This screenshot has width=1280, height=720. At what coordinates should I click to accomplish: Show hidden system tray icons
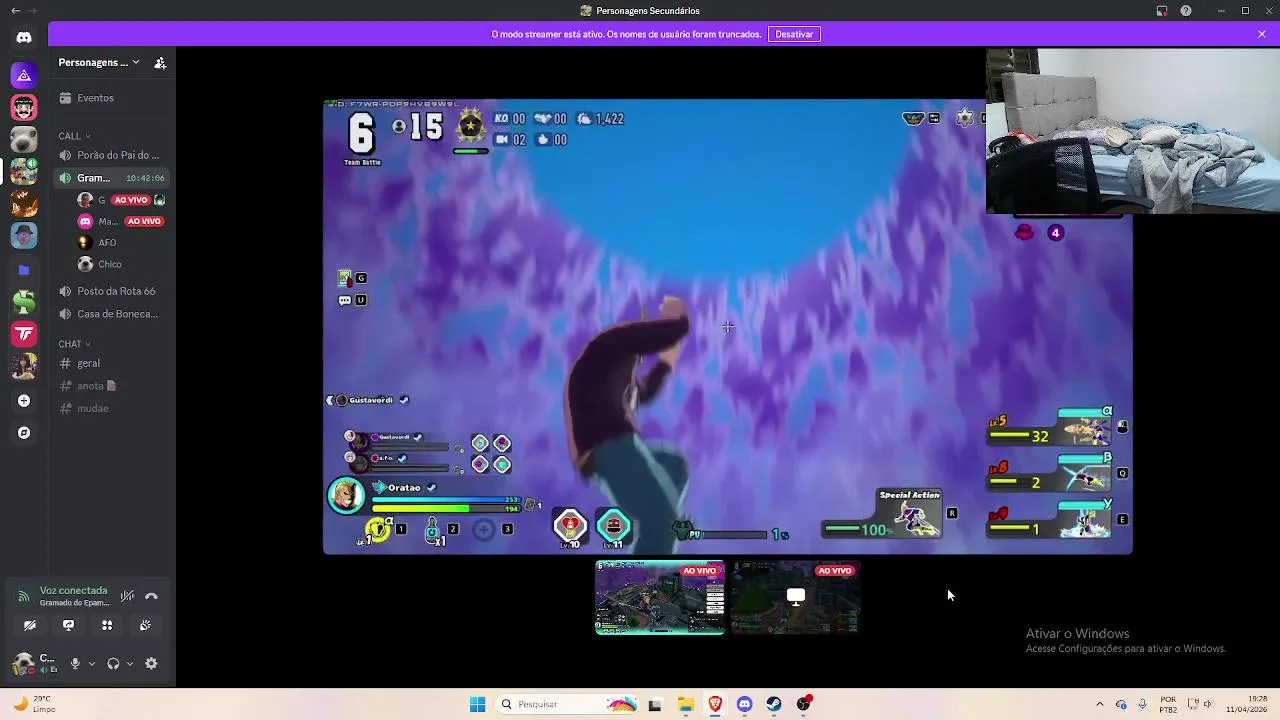click(1100, 704)
